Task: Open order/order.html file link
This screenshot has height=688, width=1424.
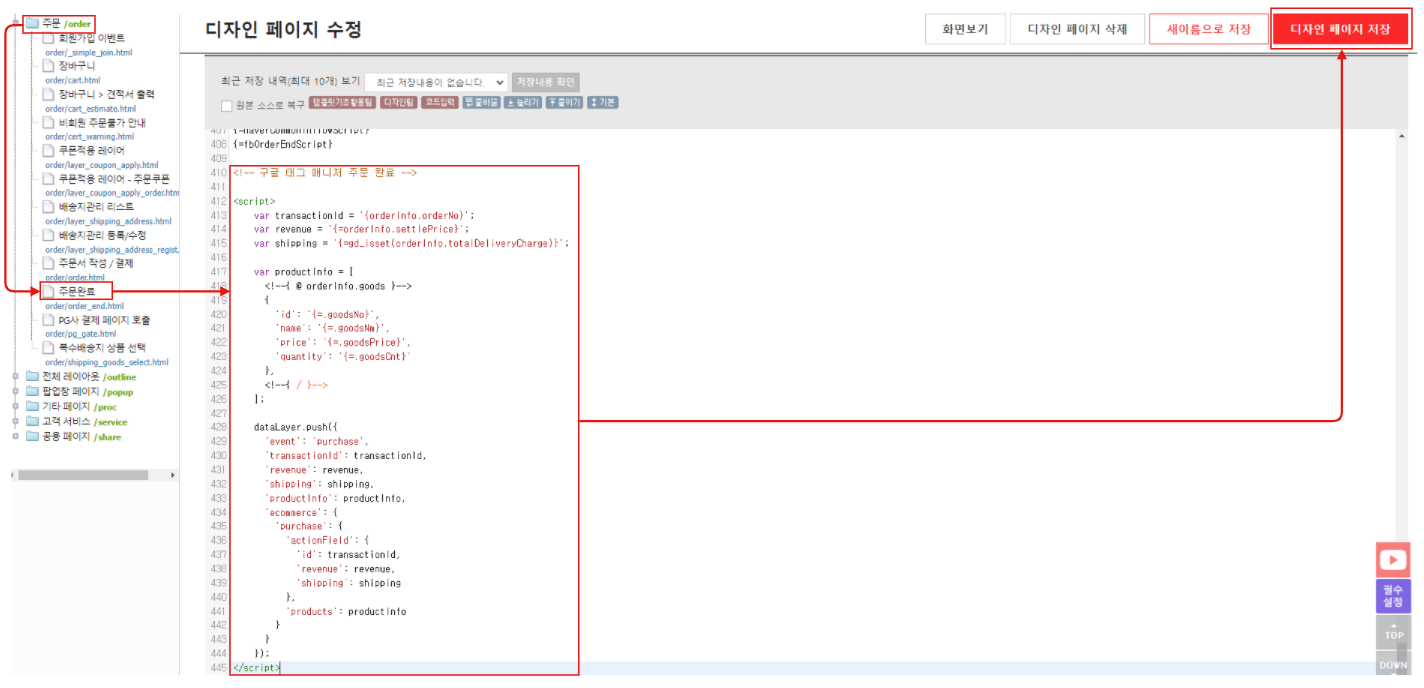Action: tap(75, 277)
